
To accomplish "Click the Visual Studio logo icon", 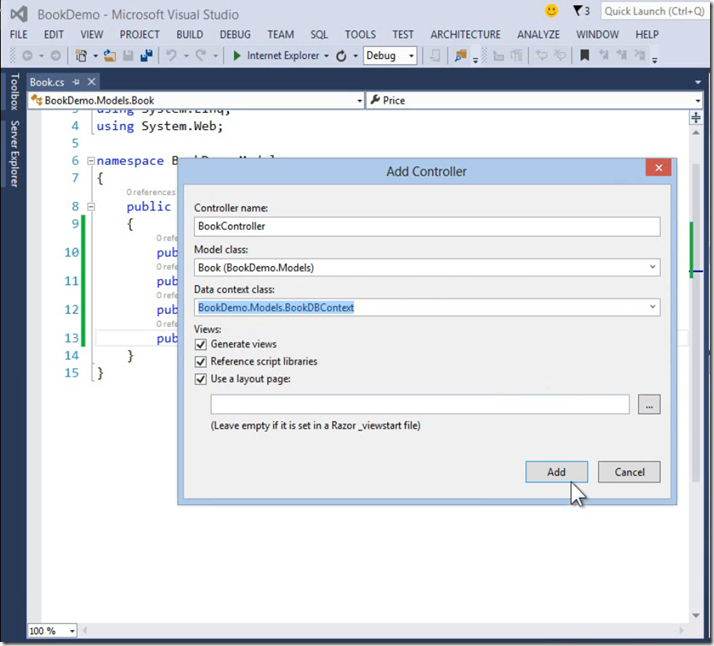I will pyautogui.click(x=19, y=14).
